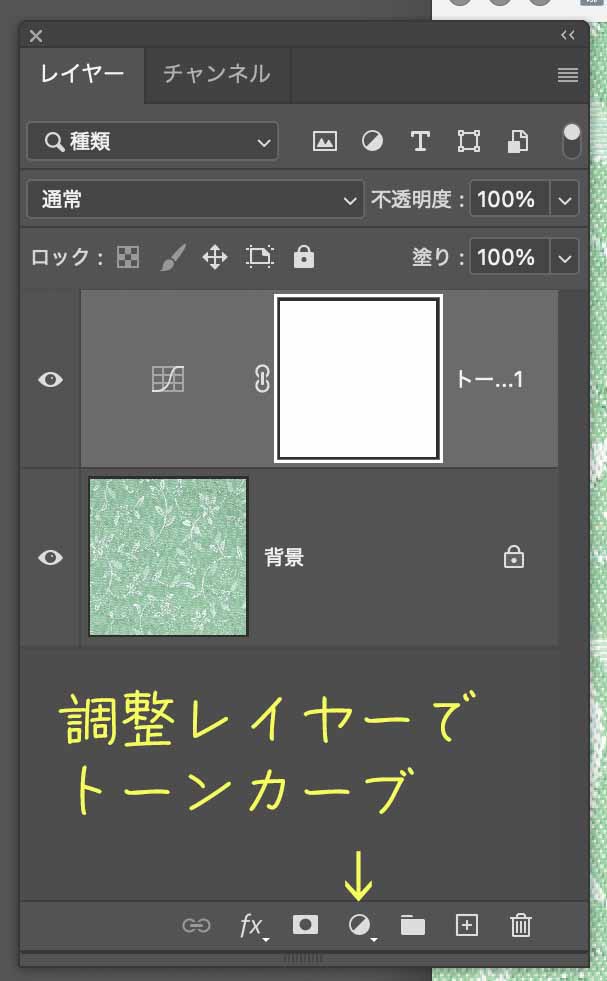Click the 塗り fill percentage field

[x=507, y=257]
